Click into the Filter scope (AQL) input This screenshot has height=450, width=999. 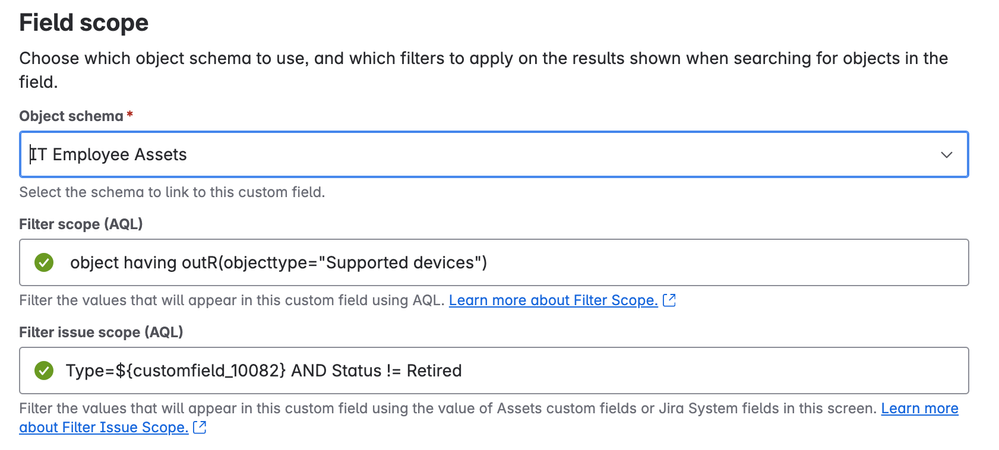(x=700, y=262)
